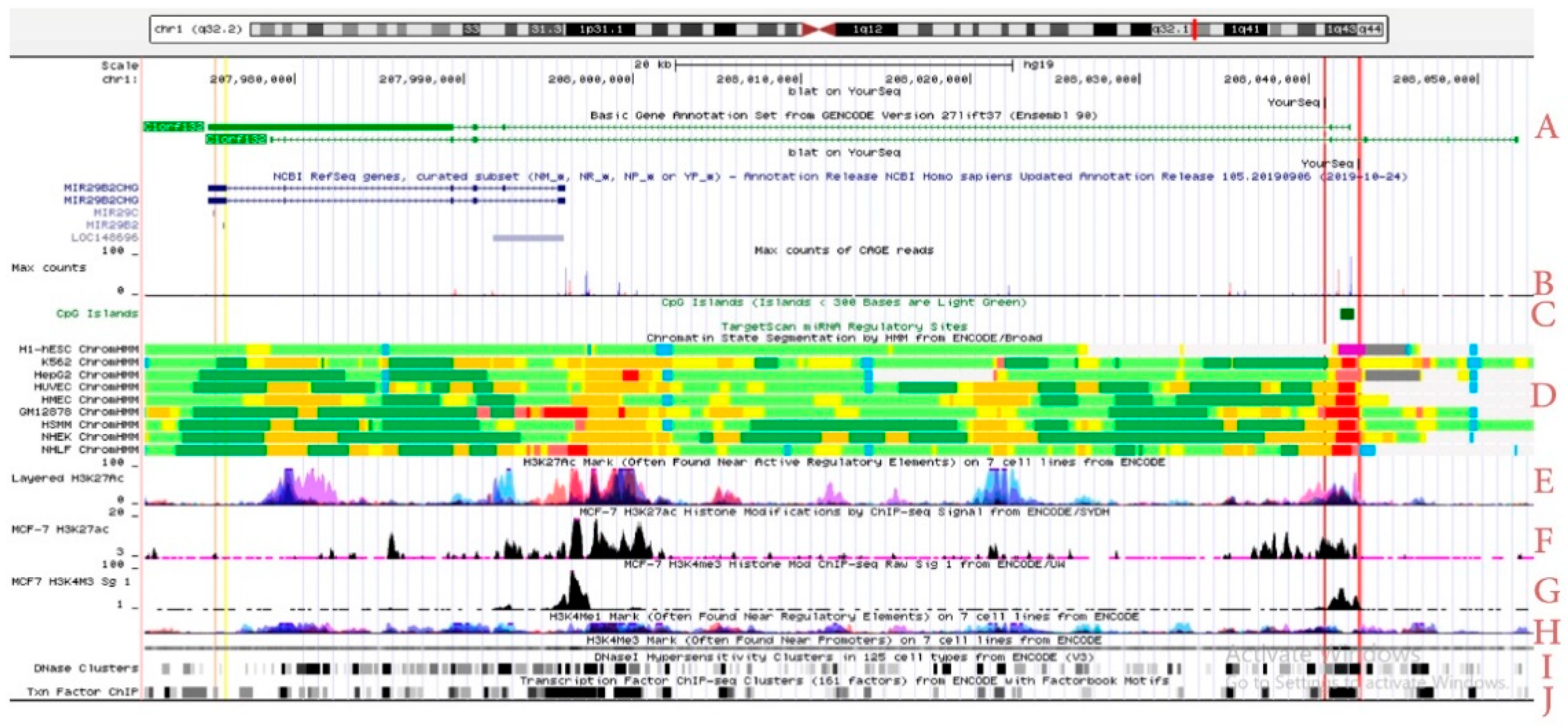Select GM12878 ChromHMM track label
The image size is (1568, 726).
pos(79,412)
